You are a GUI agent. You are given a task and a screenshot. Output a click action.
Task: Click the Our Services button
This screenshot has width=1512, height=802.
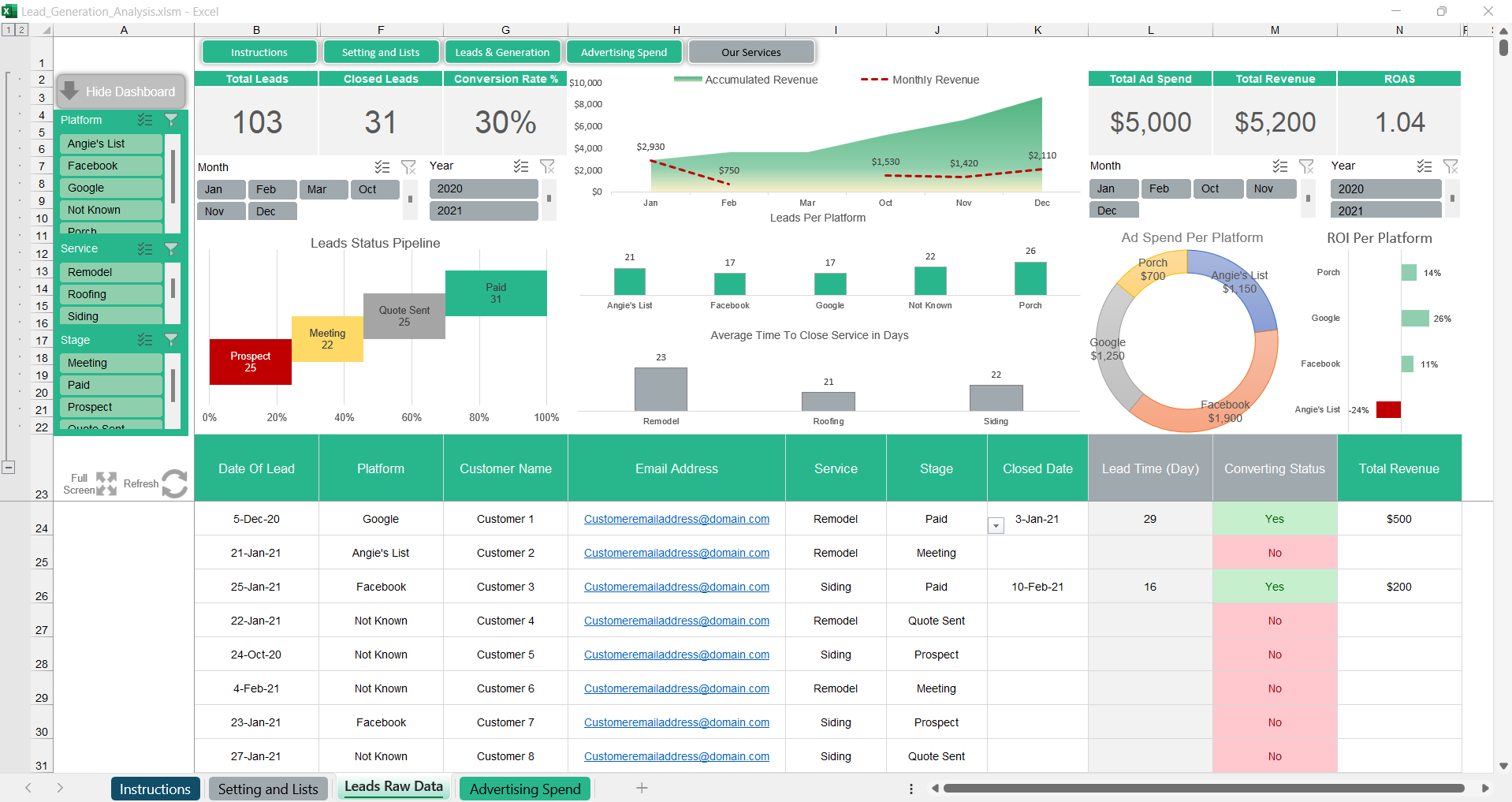(x=751, y=52)
